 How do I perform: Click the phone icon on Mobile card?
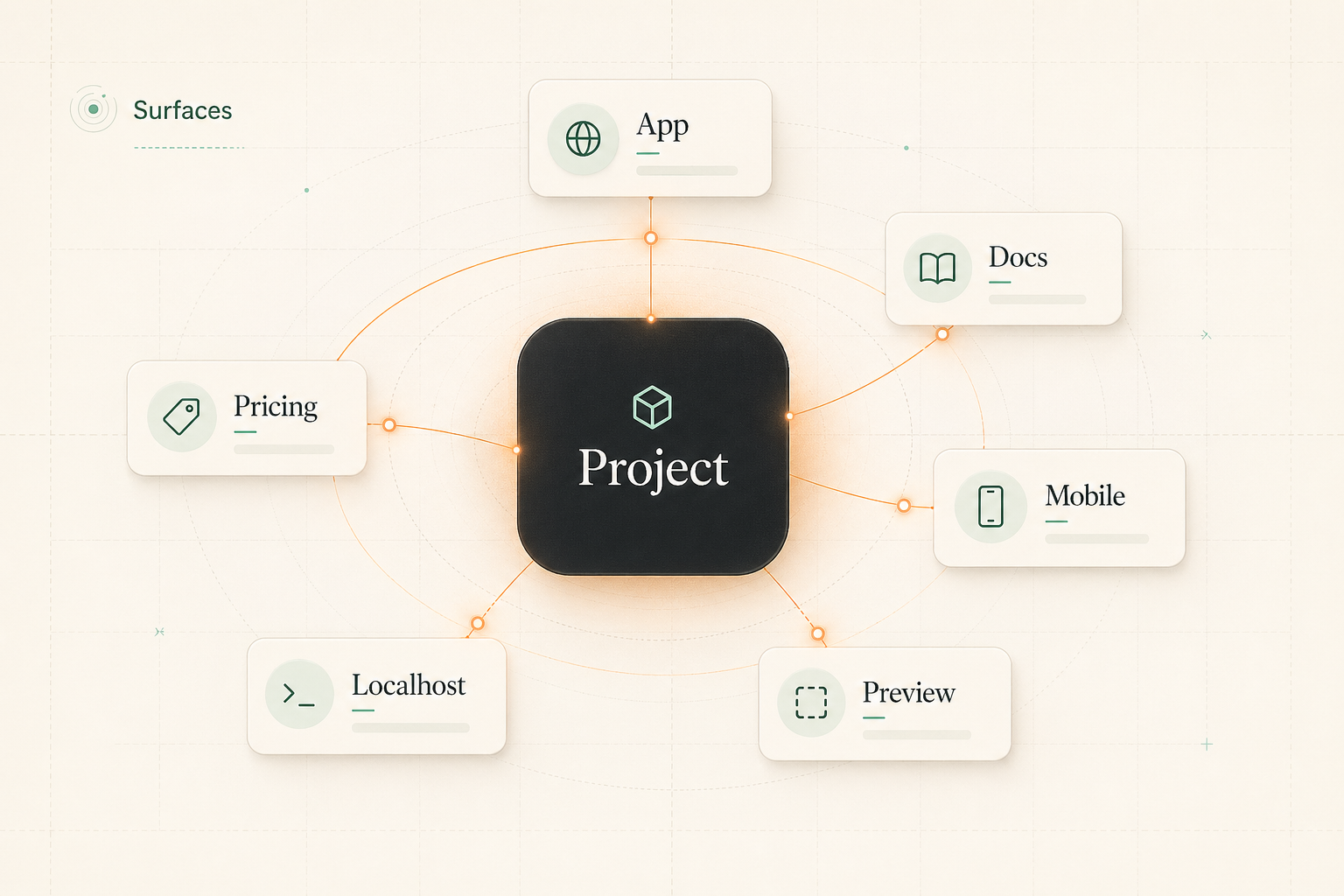point(990,506)
